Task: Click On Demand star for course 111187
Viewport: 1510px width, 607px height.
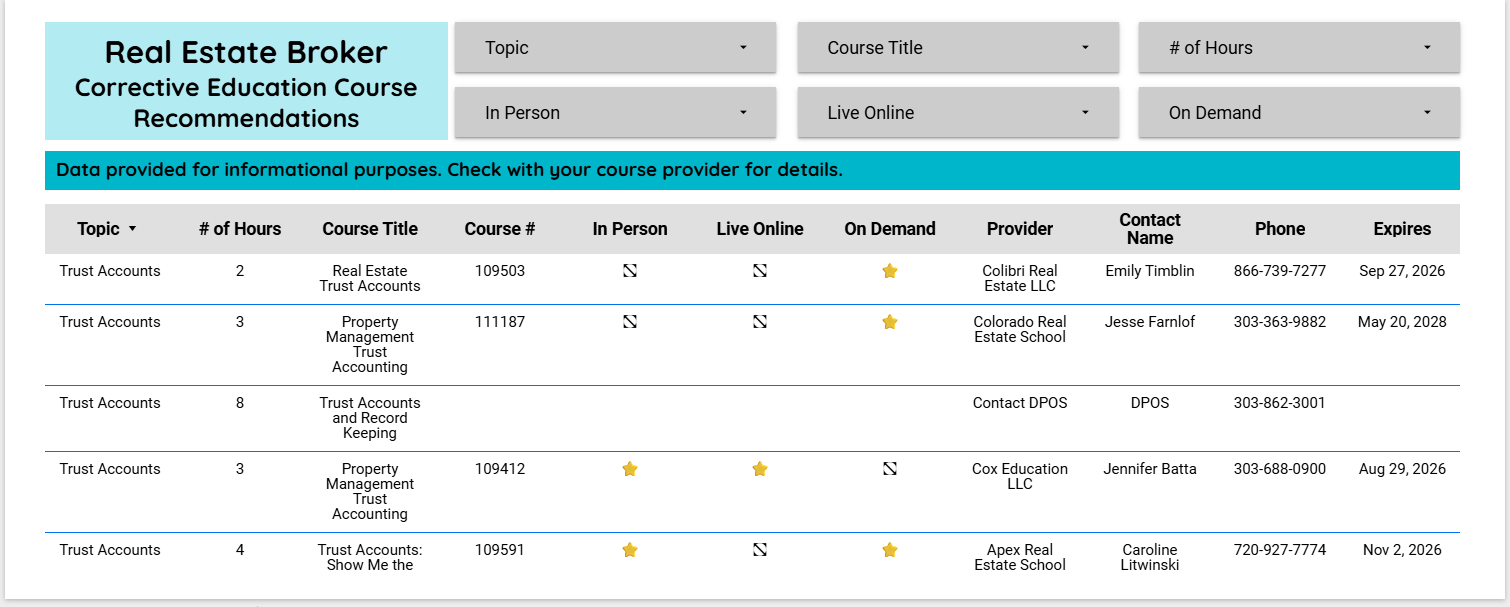Action: click(890, 322)
